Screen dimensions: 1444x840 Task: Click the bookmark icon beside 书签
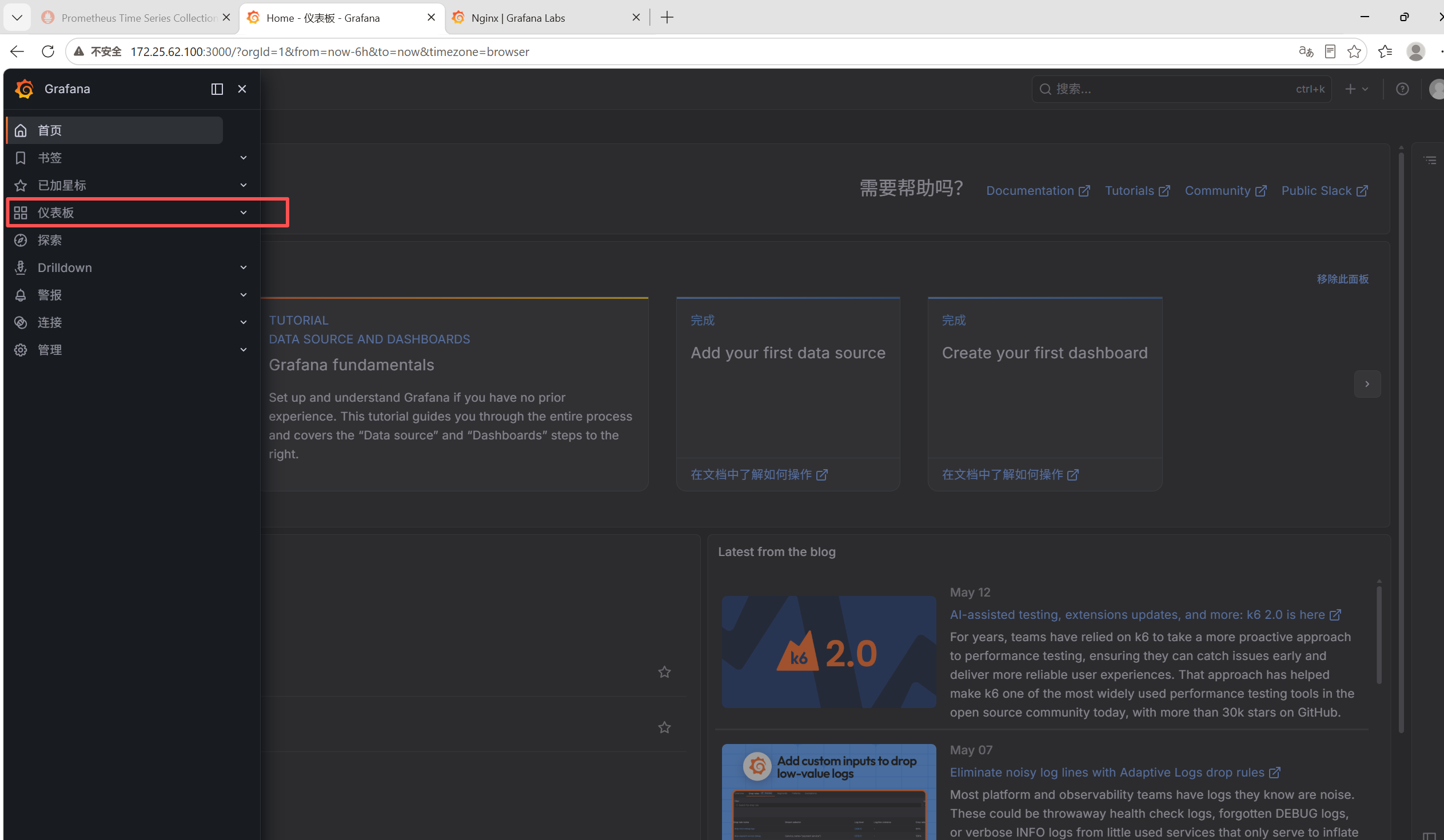21,158
